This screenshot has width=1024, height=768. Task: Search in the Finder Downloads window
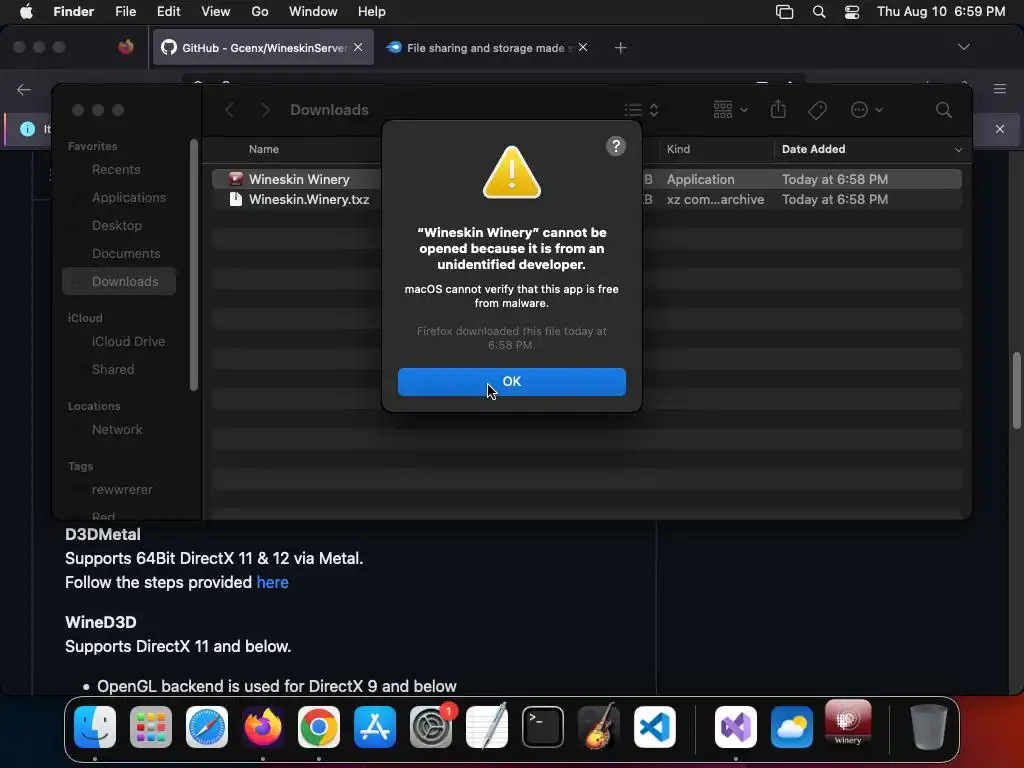click(x=943, y=110)
